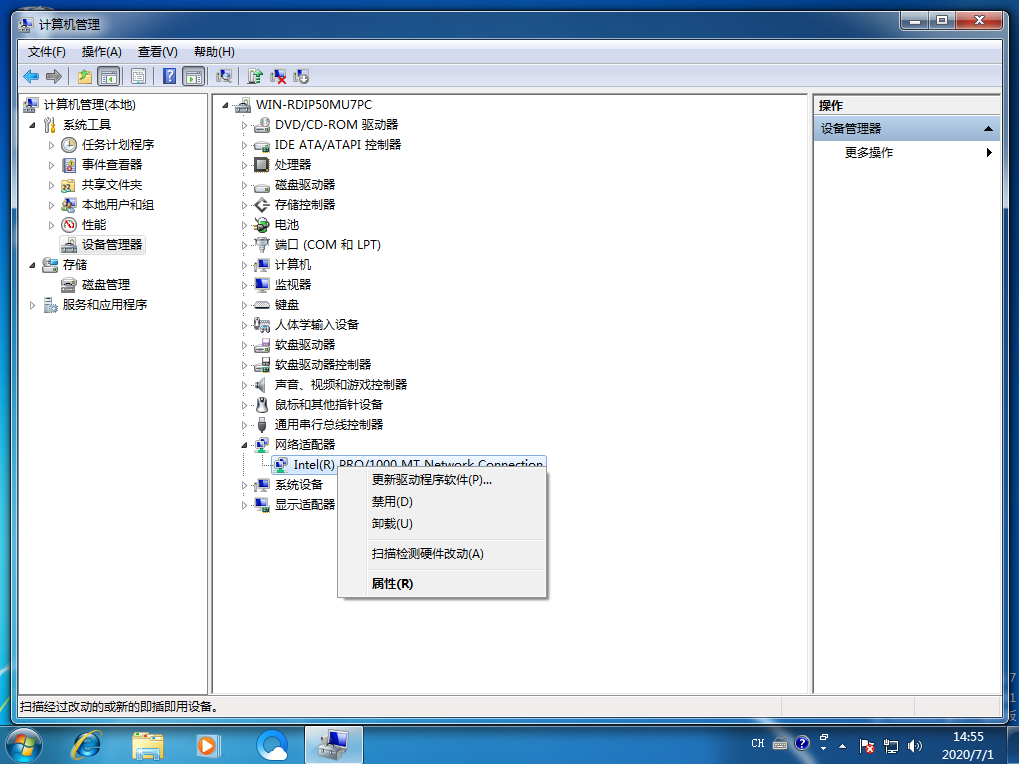Click the toolbar Properties sheet icon
The width and height of the screenshot is (1019, 764).
pyautogui.click(x=139, y=76)
